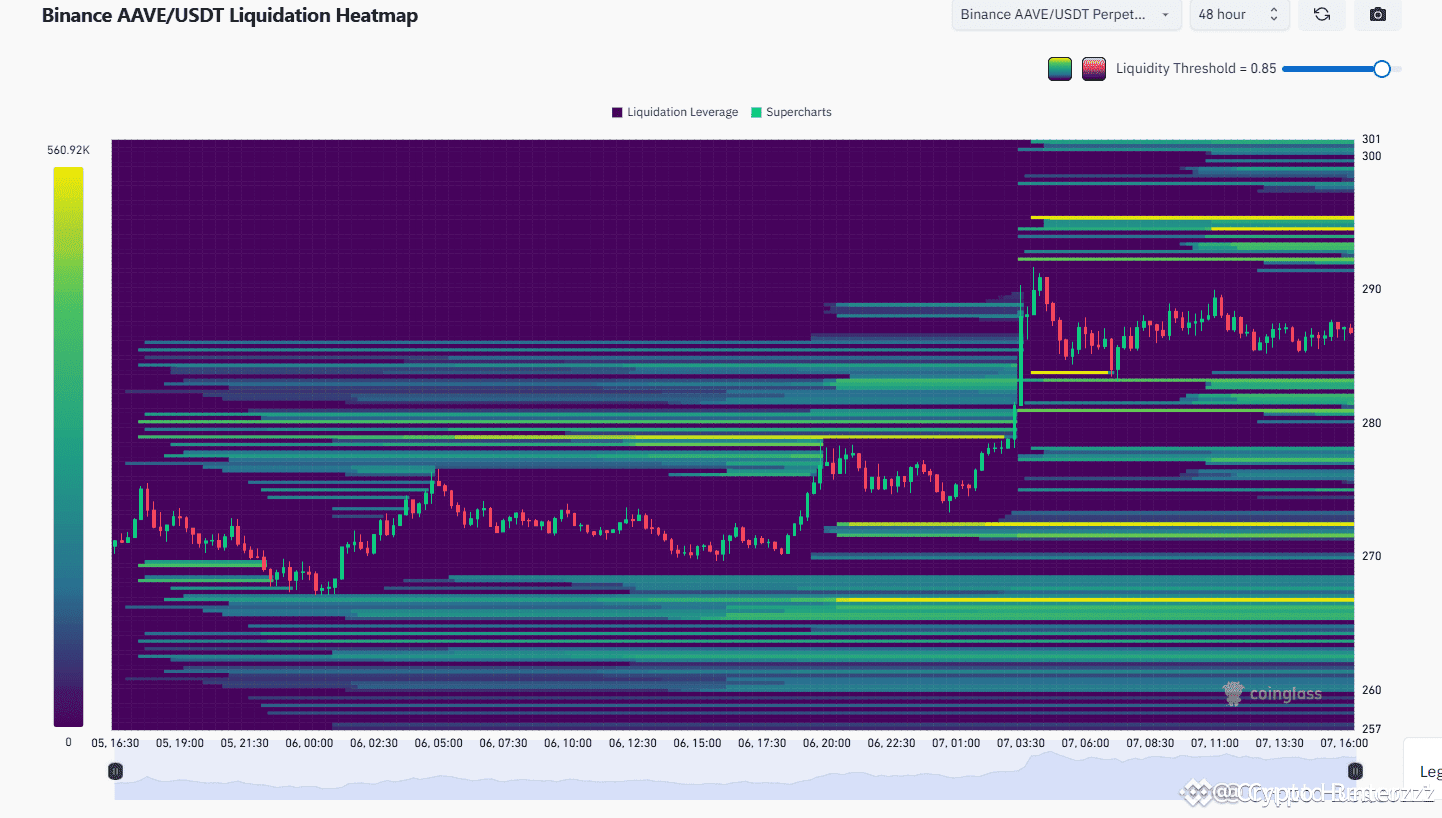Click left handle of time range navigator
Image resolution: width=1442 pixels, height=818 pixels.
pos(115,771)
